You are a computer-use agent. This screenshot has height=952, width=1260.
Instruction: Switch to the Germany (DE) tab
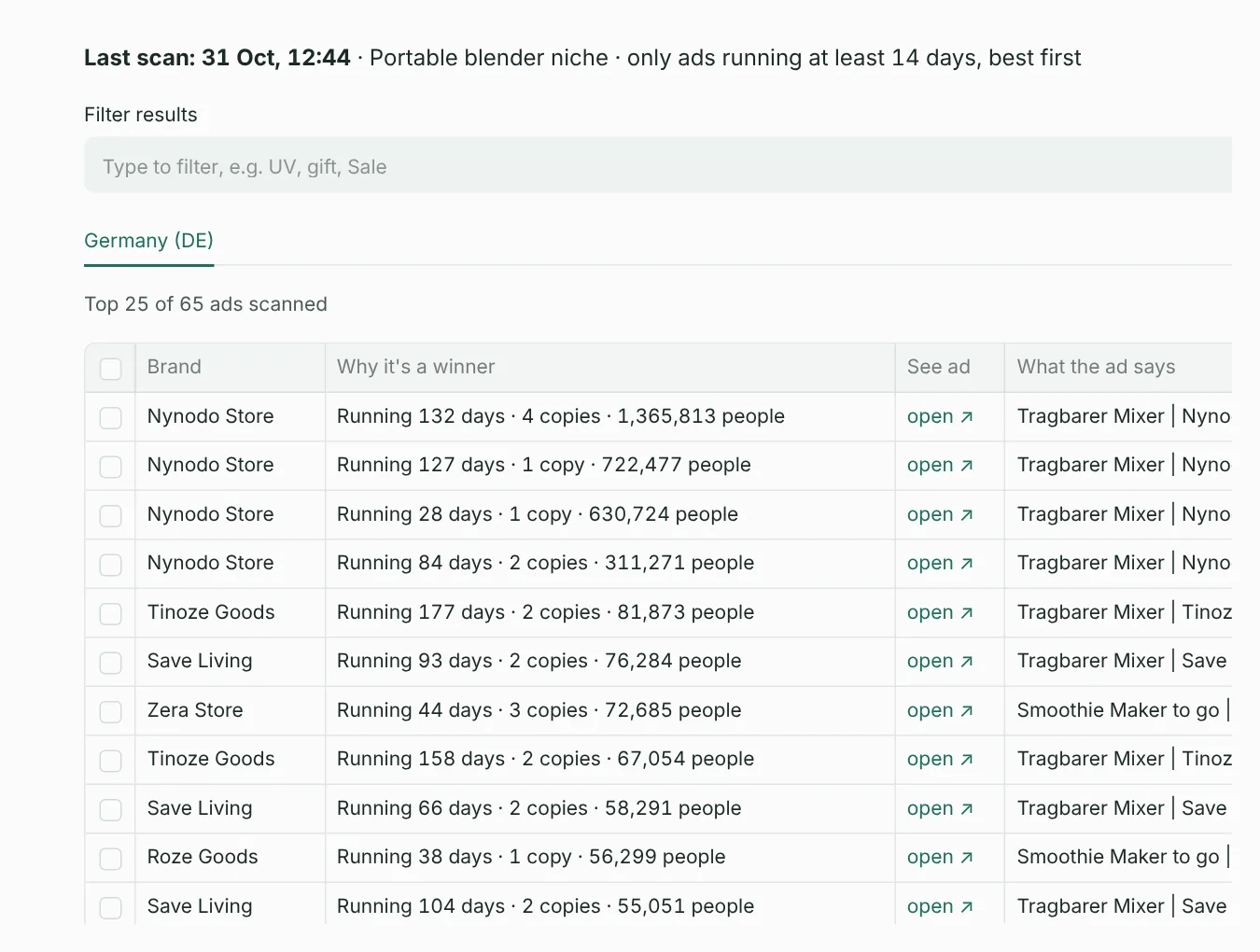pos(149,241)
